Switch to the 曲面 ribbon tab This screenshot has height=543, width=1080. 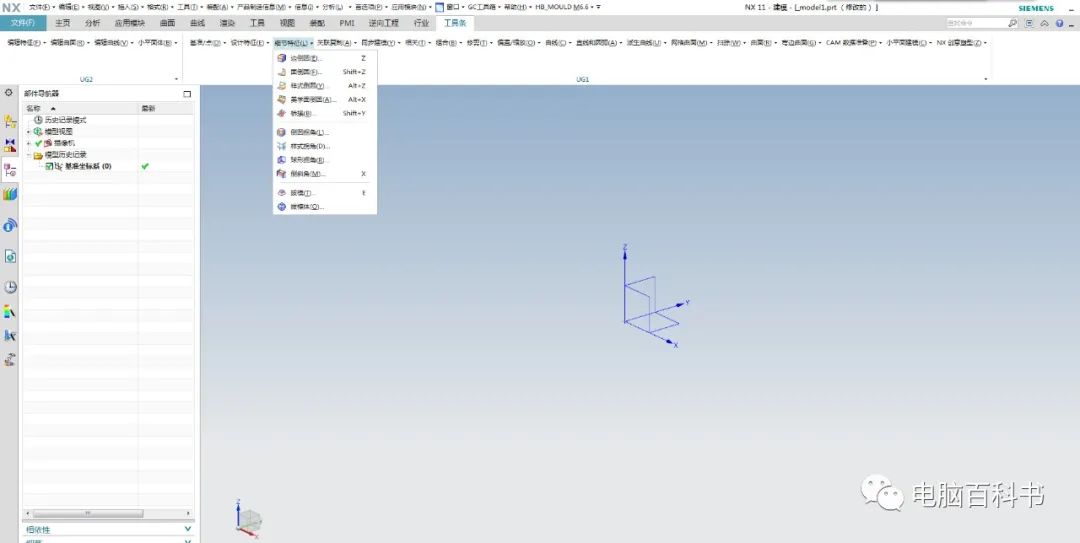click(167, 22)
